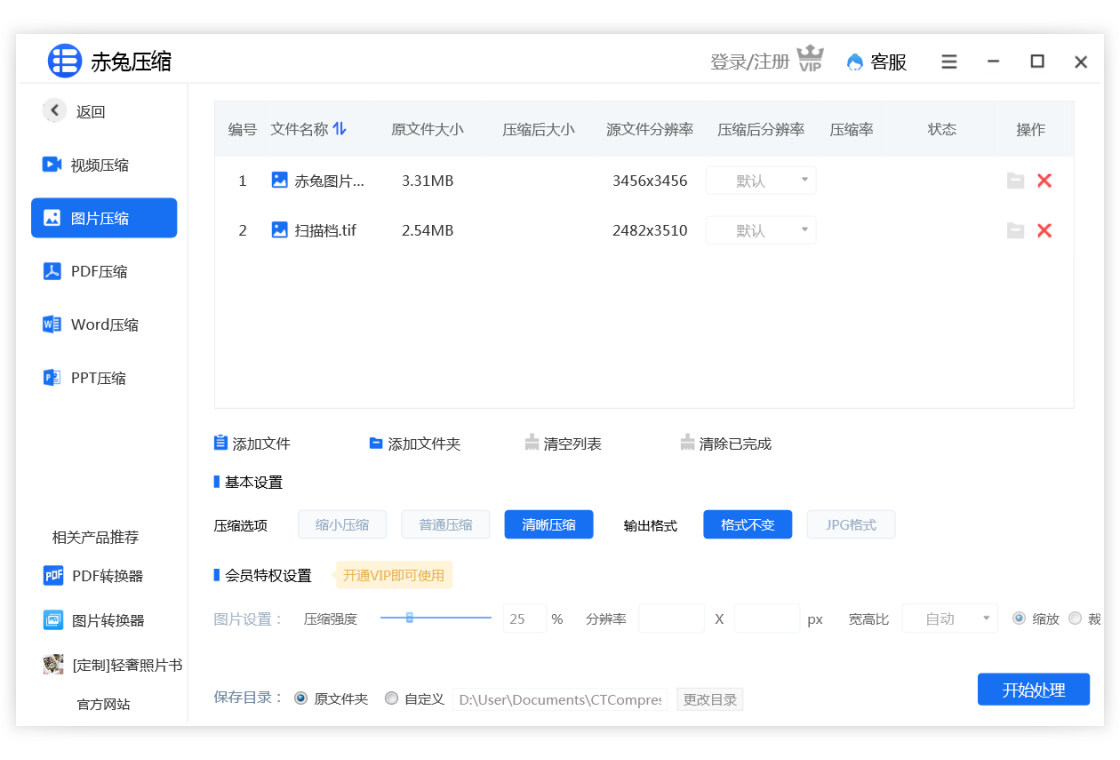Click the 压缩强度 percentage field showing 25

pyautogui.click(x=524, y=619)
